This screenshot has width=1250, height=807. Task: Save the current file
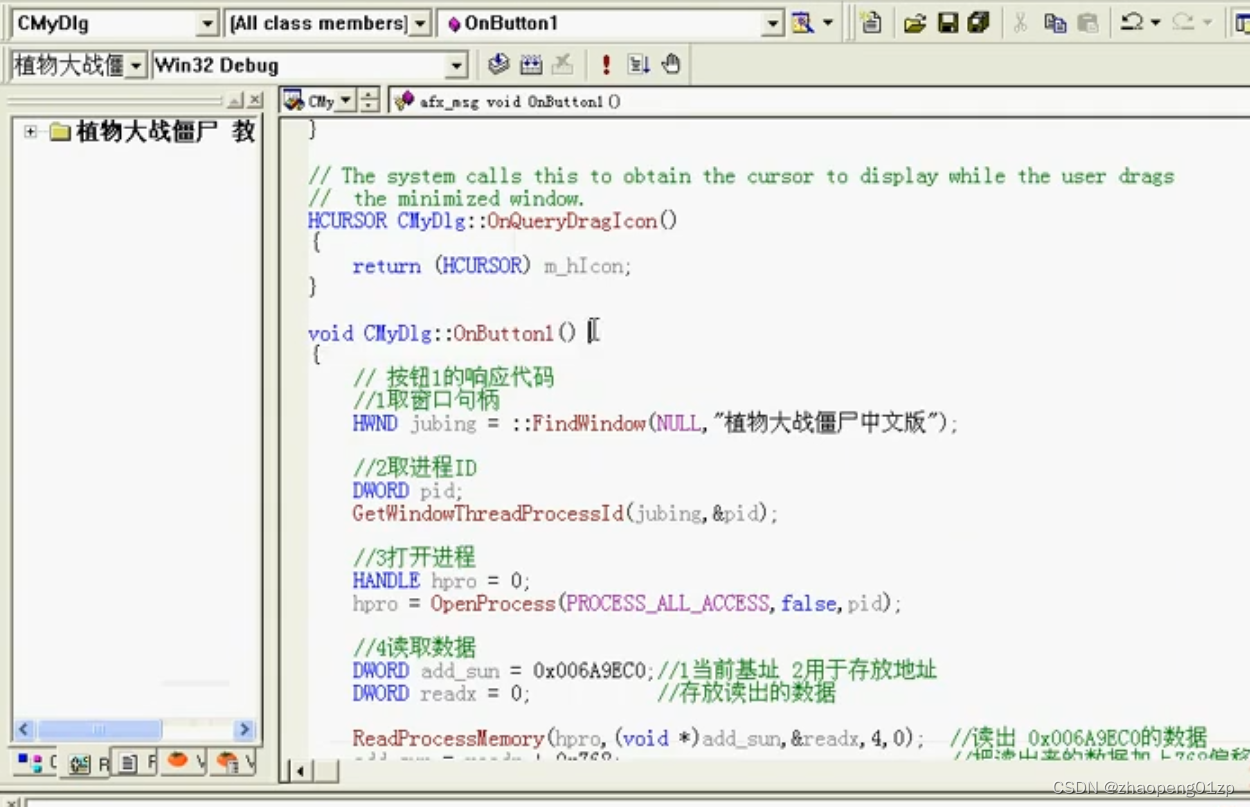tap(947, 23)
